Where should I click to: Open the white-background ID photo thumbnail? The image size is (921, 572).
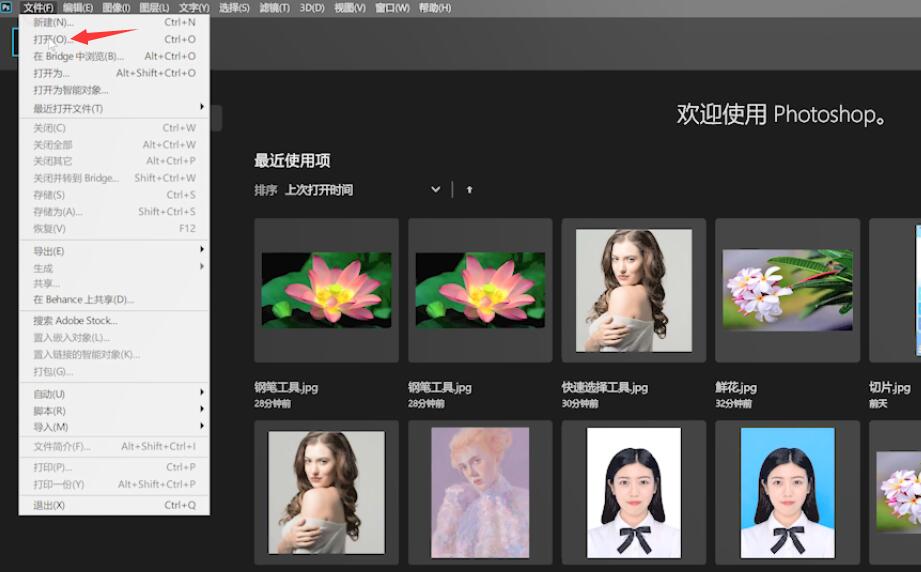click(x=634, y=492)
